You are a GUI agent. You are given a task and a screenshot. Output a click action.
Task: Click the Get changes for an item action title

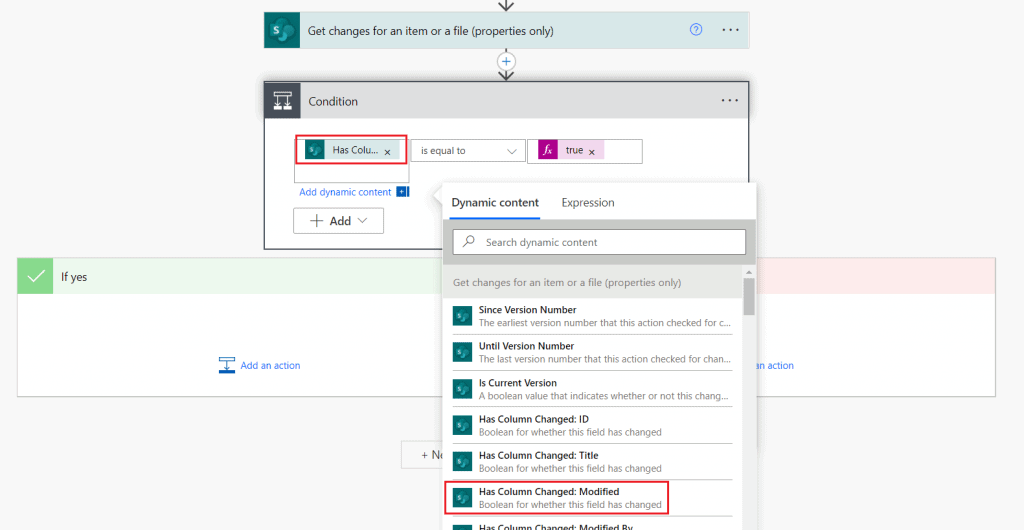pyautogui.click(x=431, y=31)
